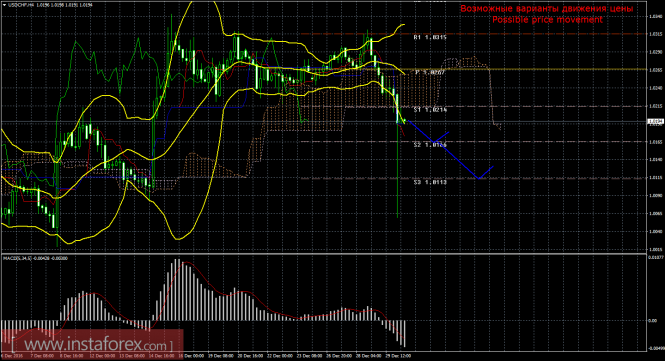
Task: Expand the USDCHF,H4 chart dropdown arrow
Action: 4,5
